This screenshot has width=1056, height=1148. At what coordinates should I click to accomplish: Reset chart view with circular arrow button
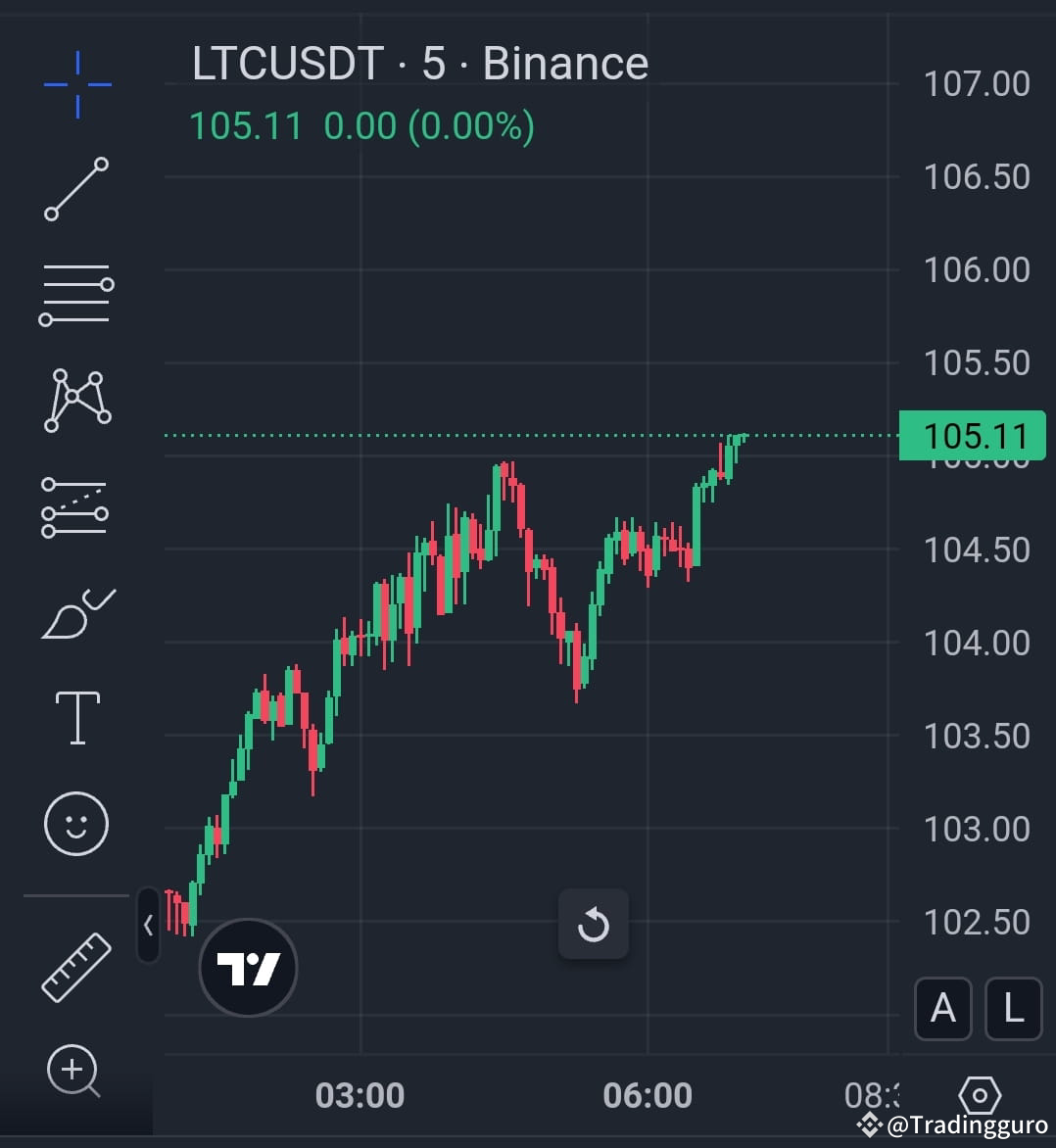(x=594, y=925)
